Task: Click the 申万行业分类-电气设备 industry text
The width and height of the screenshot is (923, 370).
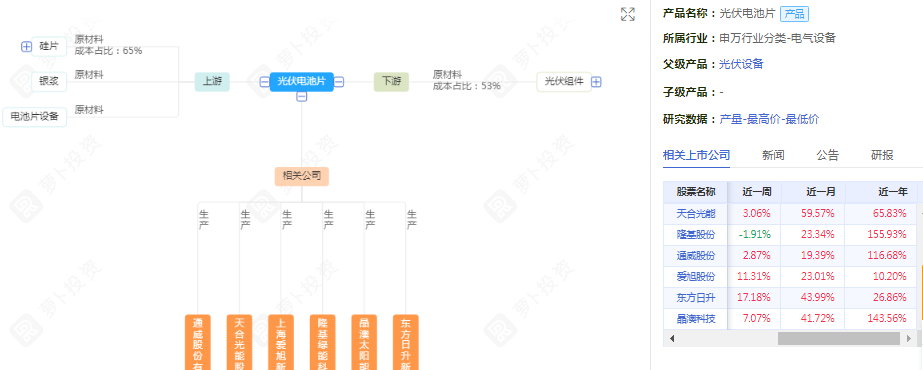Action: pyautogui.click(x=778, y=39)
